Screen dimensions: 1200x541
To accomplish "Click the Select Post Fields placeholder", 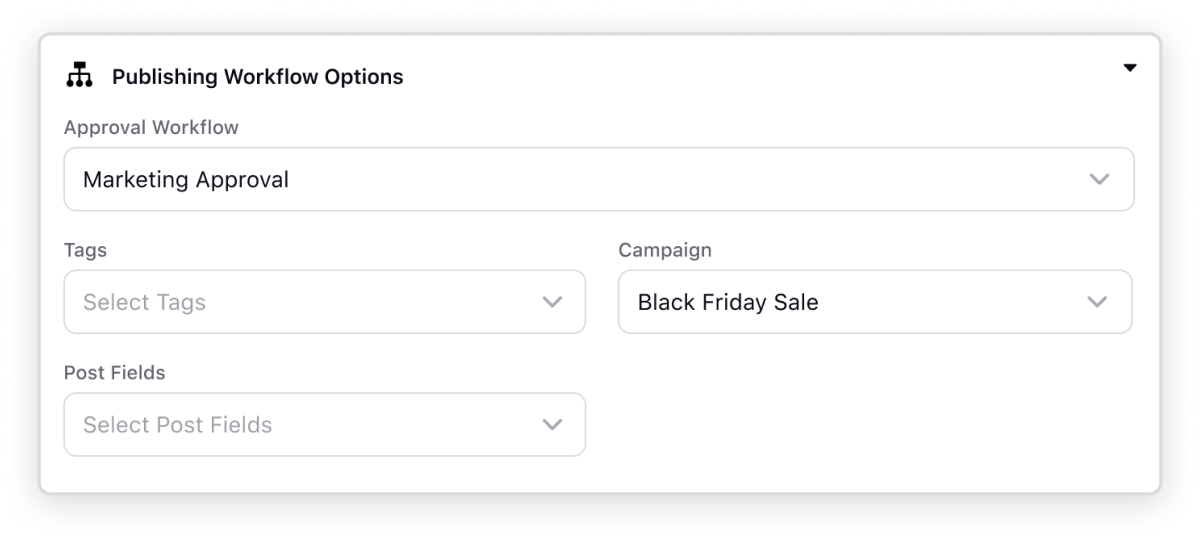I will point(178,424).
